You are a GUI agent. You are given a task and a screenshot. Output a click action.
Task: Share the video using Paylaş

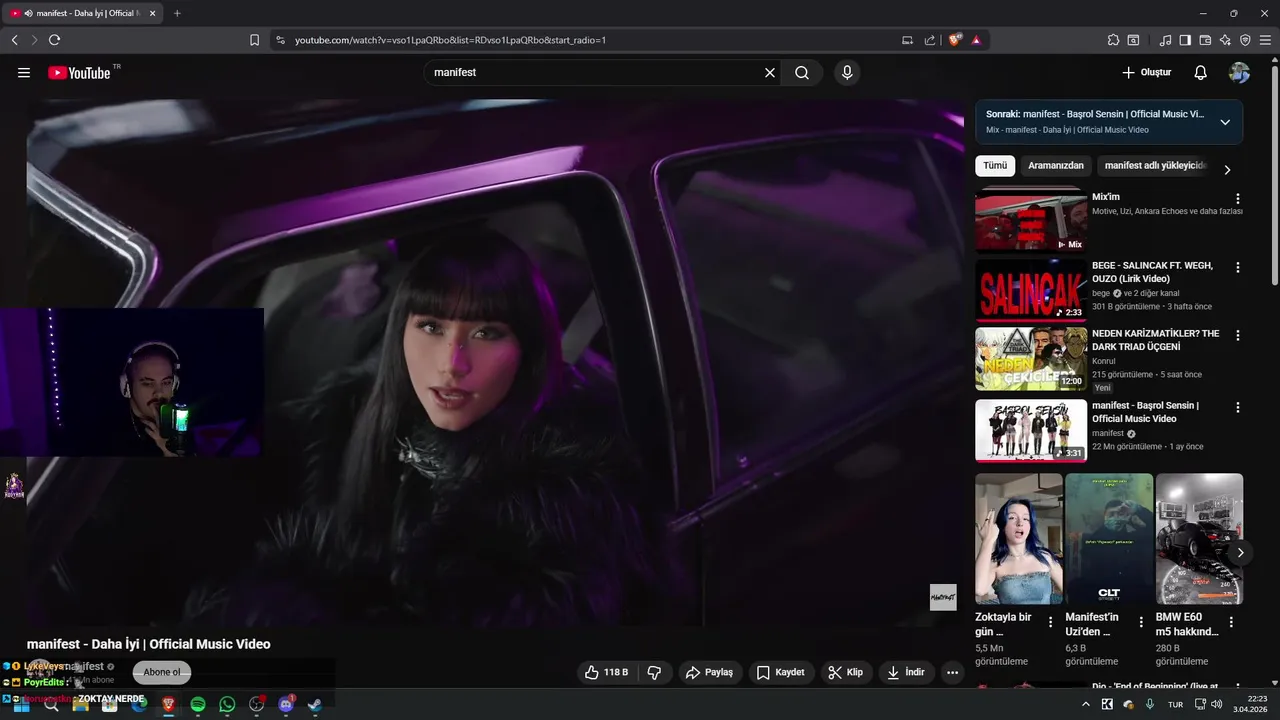pyautogui.click(x=709, y=673)
